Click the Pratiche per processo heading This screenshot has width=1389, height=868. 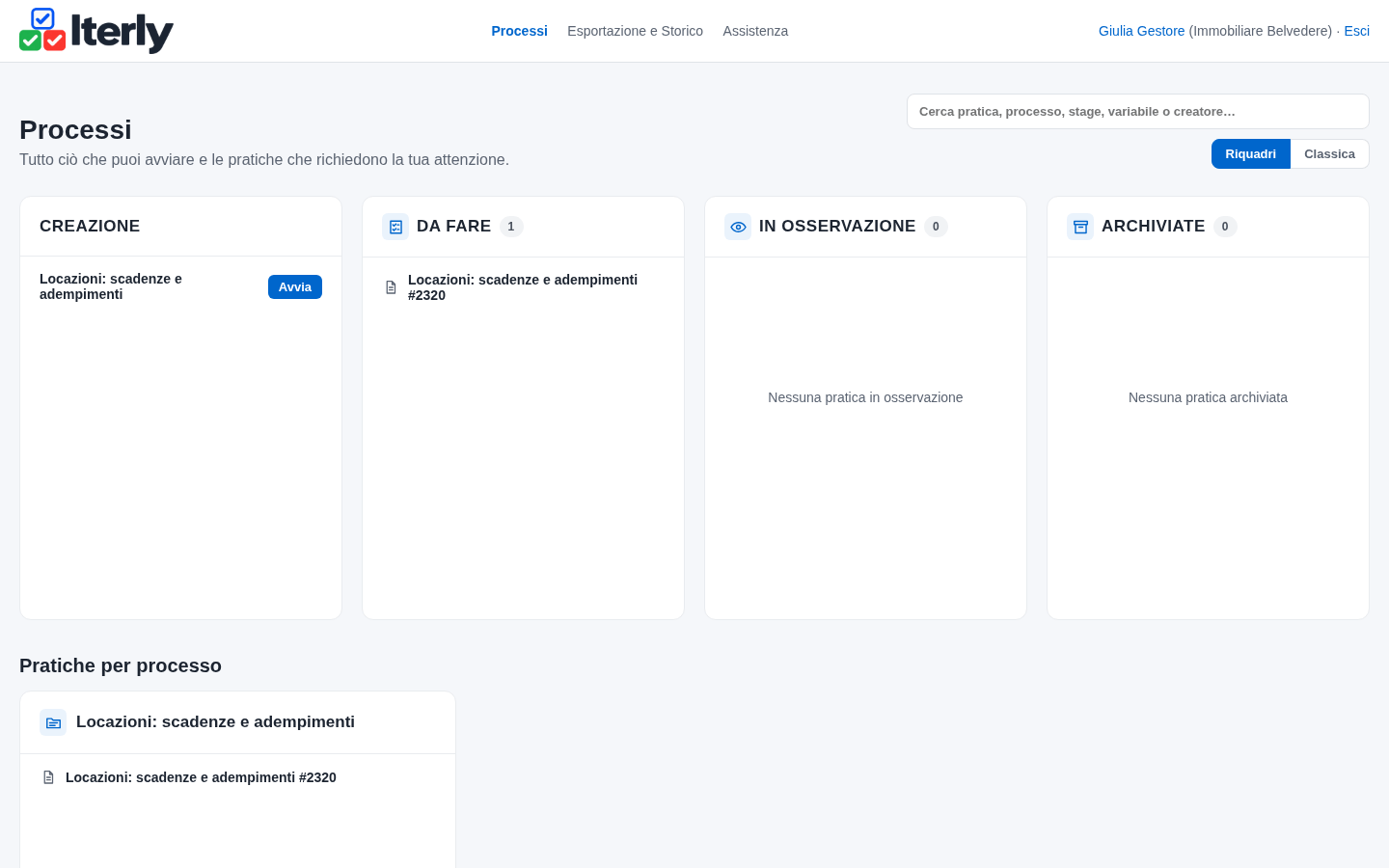tap(121, 665)
